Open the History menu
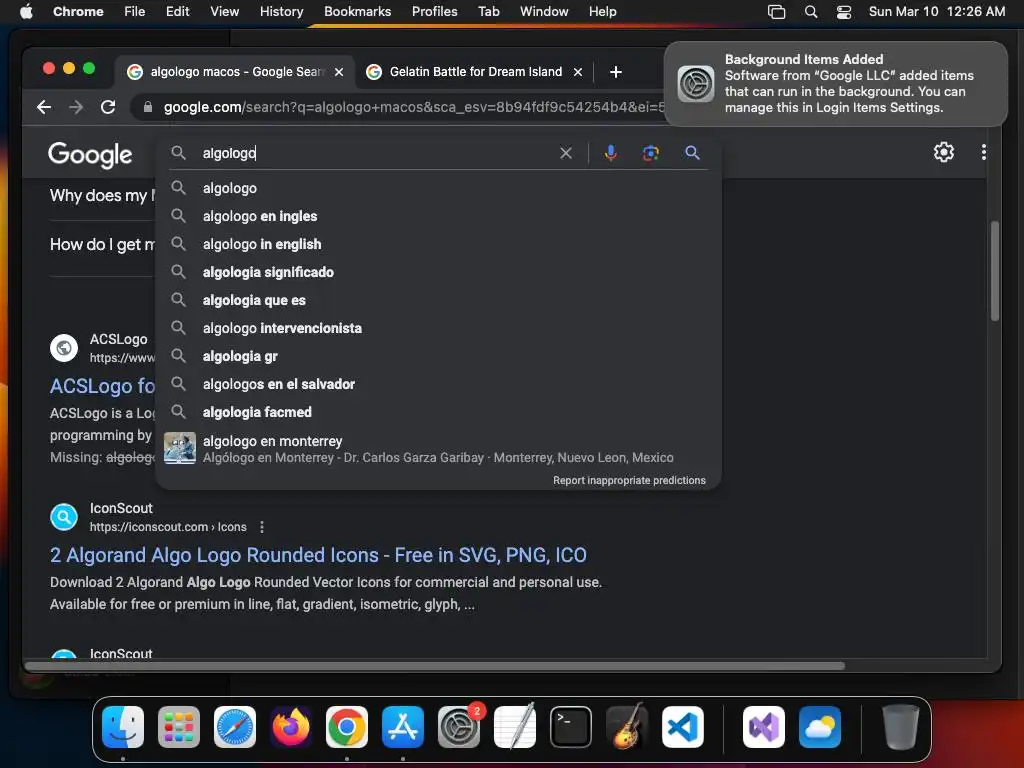Image resolution: width=1024 pixels, height=768 pixels. [281, 12]
